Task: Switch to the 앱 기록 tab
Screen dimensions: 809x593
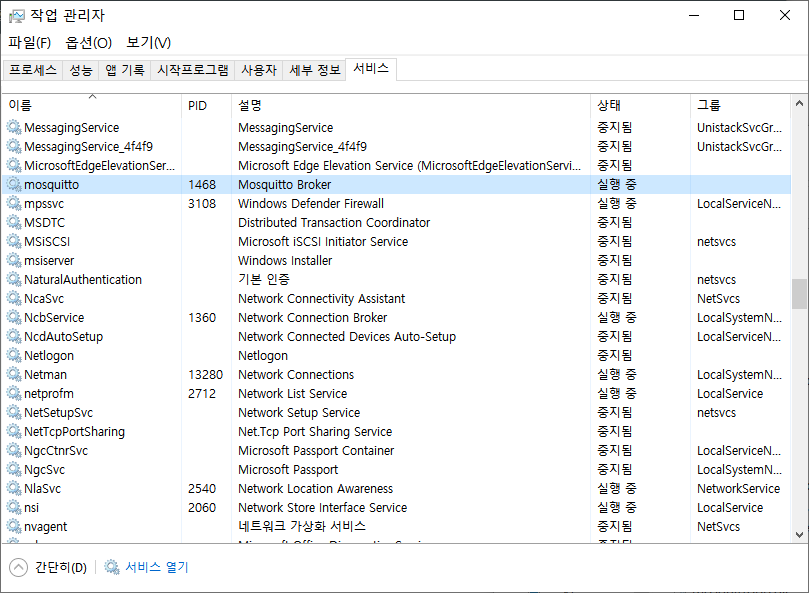Action: 125,70
